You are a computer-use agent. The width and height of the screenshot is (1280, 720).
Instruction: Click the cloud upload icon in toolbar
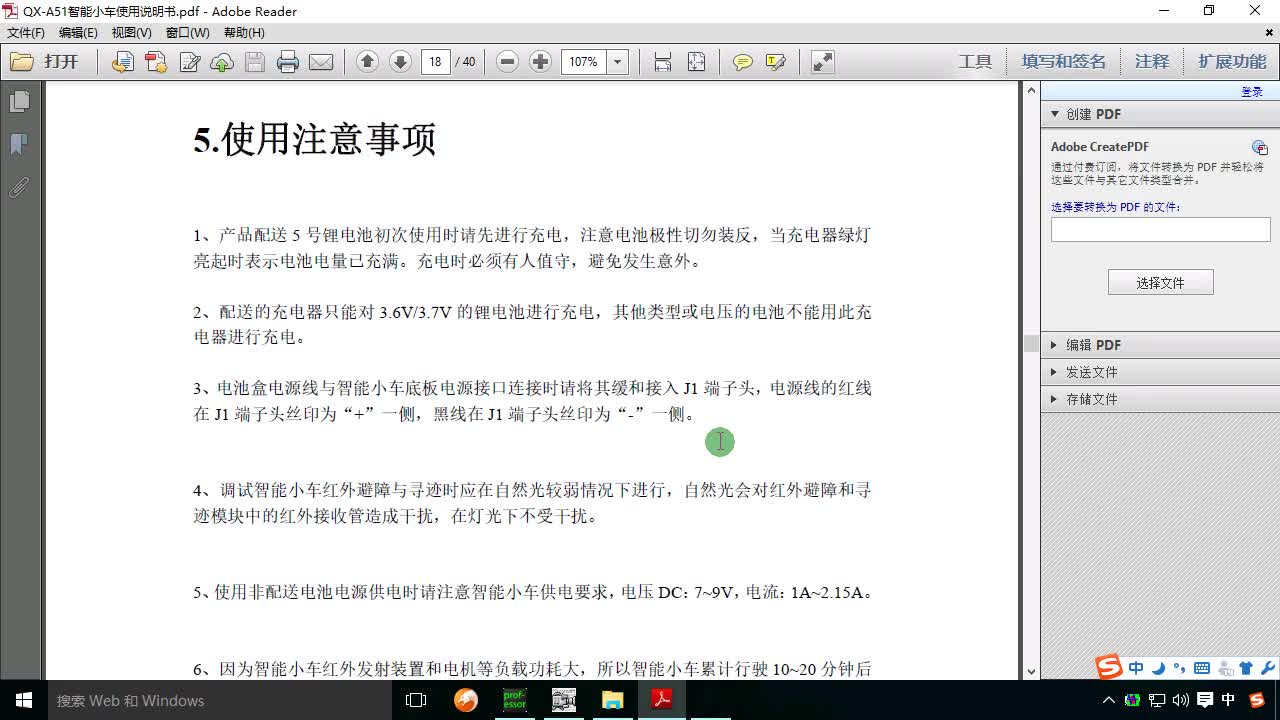tap(222, 62)
